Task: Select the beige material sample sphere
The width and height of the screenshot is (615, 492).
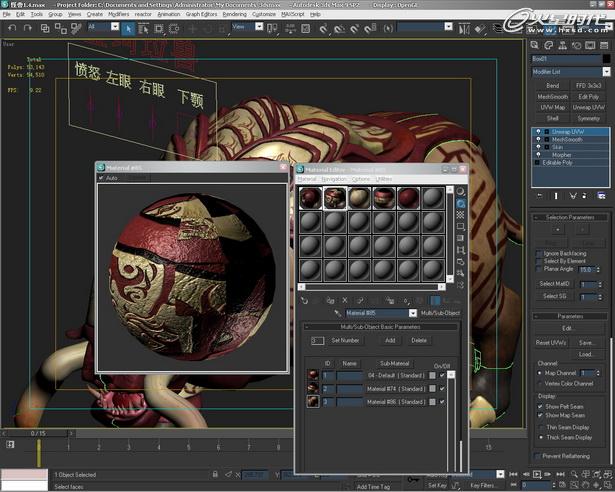Action: point(360,198)
